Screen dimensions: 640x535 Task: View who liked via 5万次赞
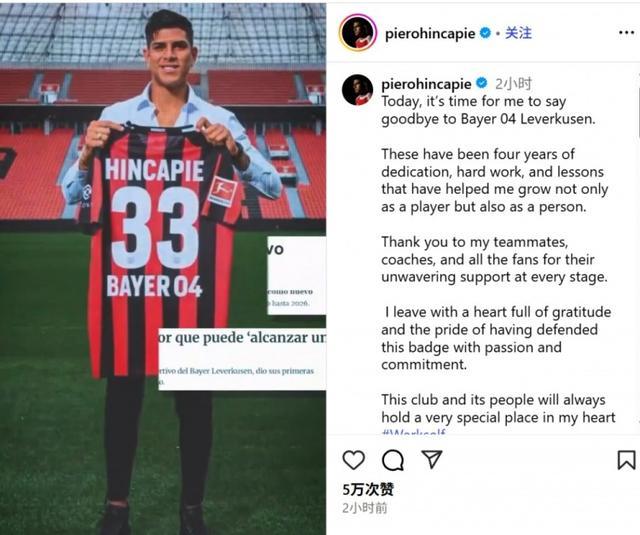[368, 489]
